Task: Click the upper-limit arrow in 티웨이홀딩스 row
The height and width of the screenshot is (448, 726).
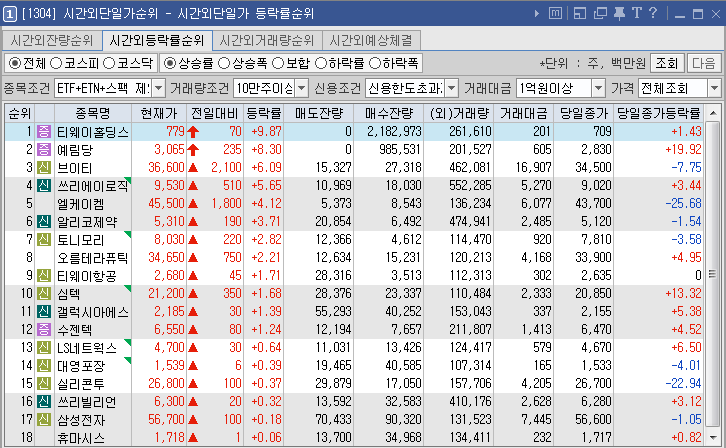Action: click(x=193, y=132)
